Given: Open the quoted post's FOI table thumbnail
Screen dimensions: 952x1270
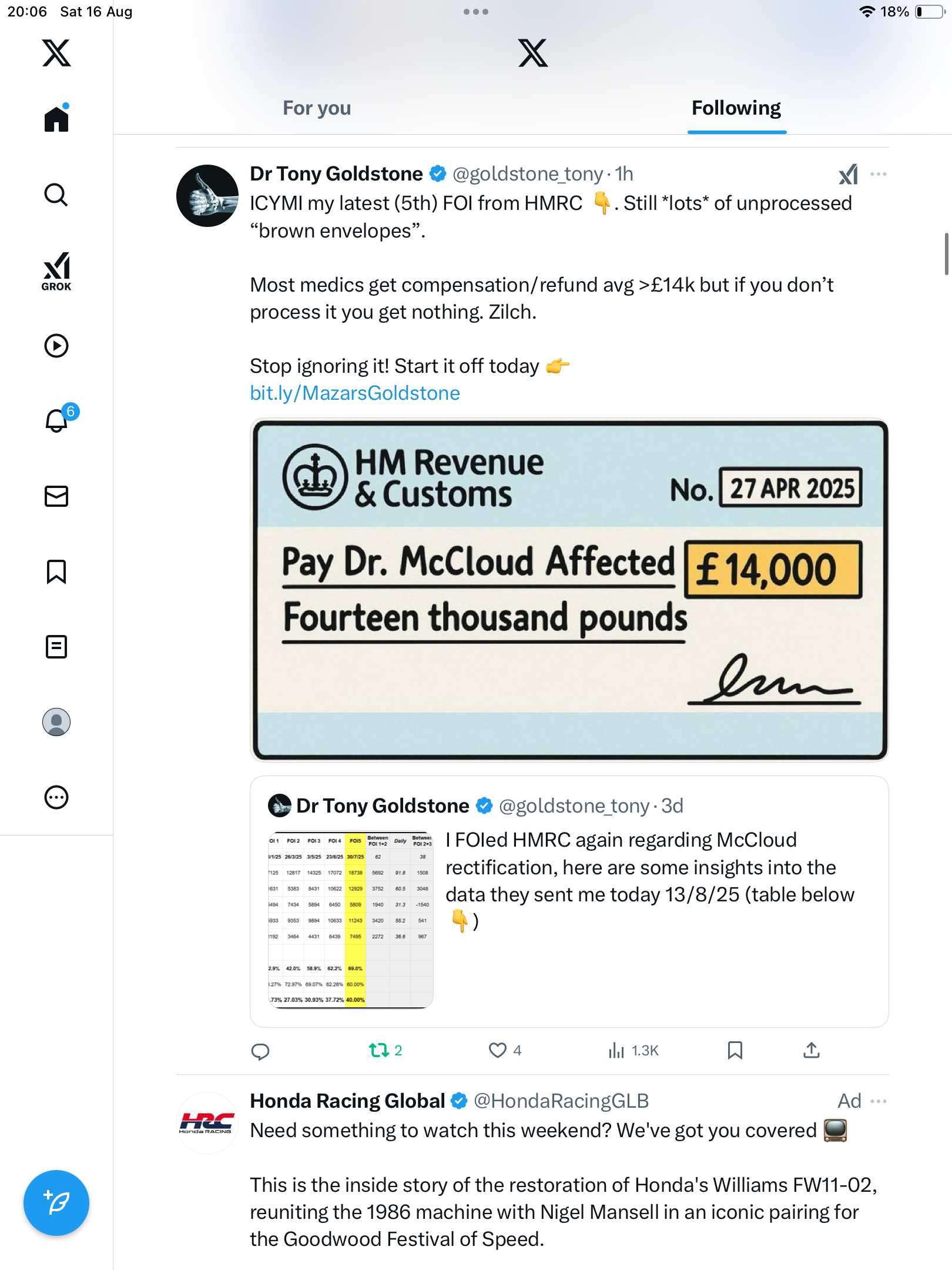Looking at the screenshot, I should point(351,920).
